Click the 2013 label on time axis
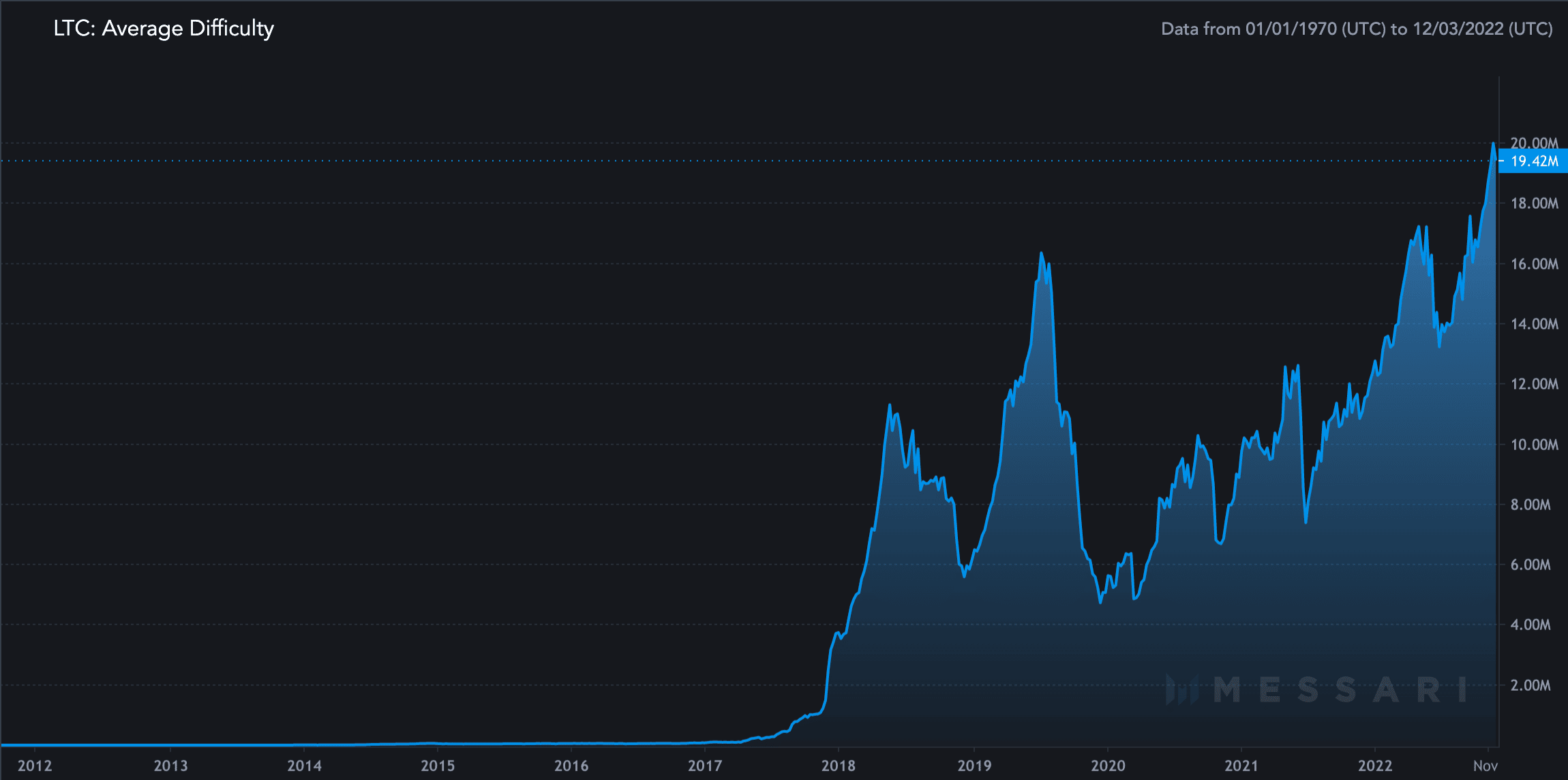 point(170,766)
